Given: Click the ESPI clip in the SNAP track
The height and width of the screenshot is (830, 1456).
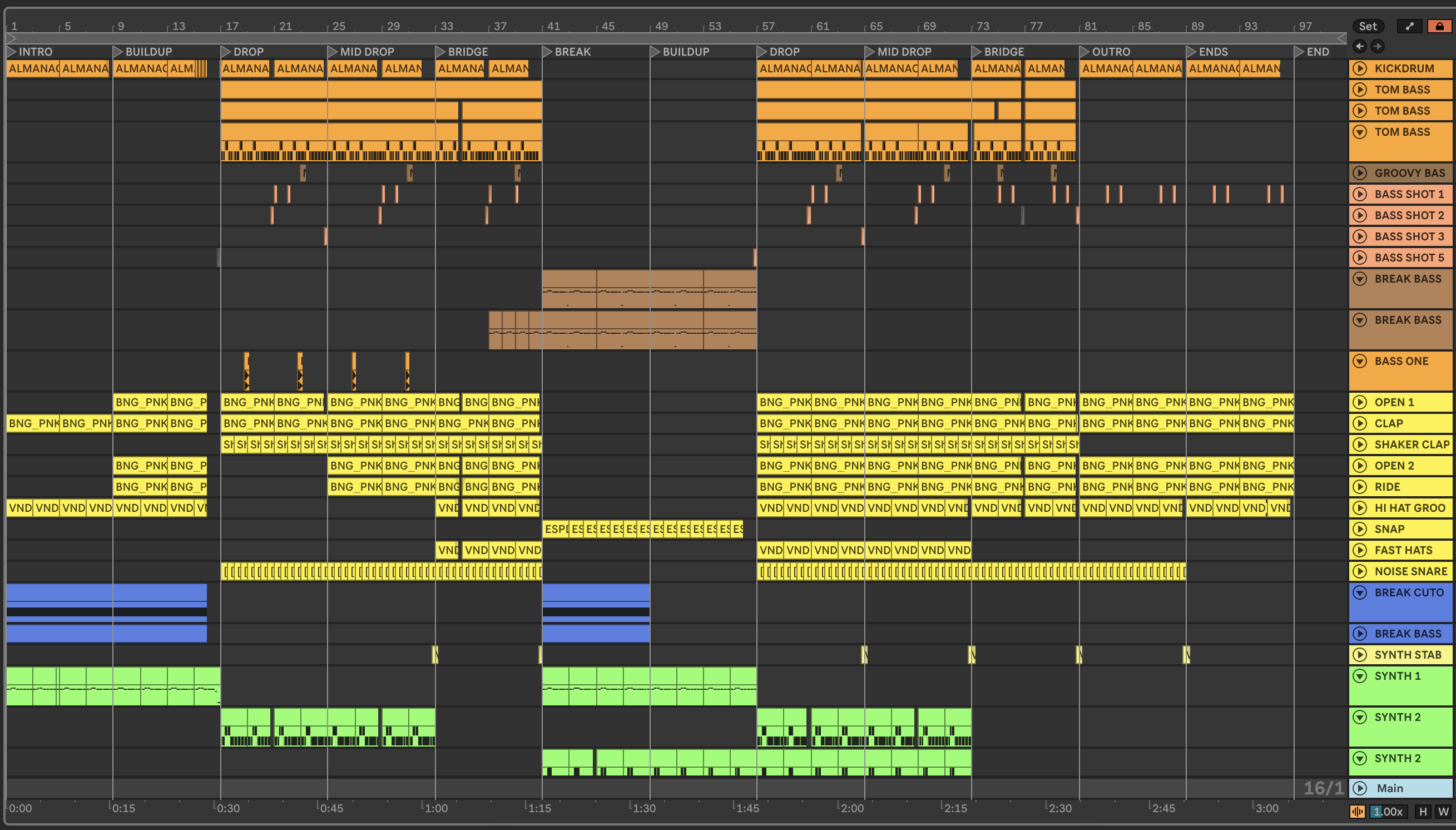Looking at the screenshot, I should 556,529.
